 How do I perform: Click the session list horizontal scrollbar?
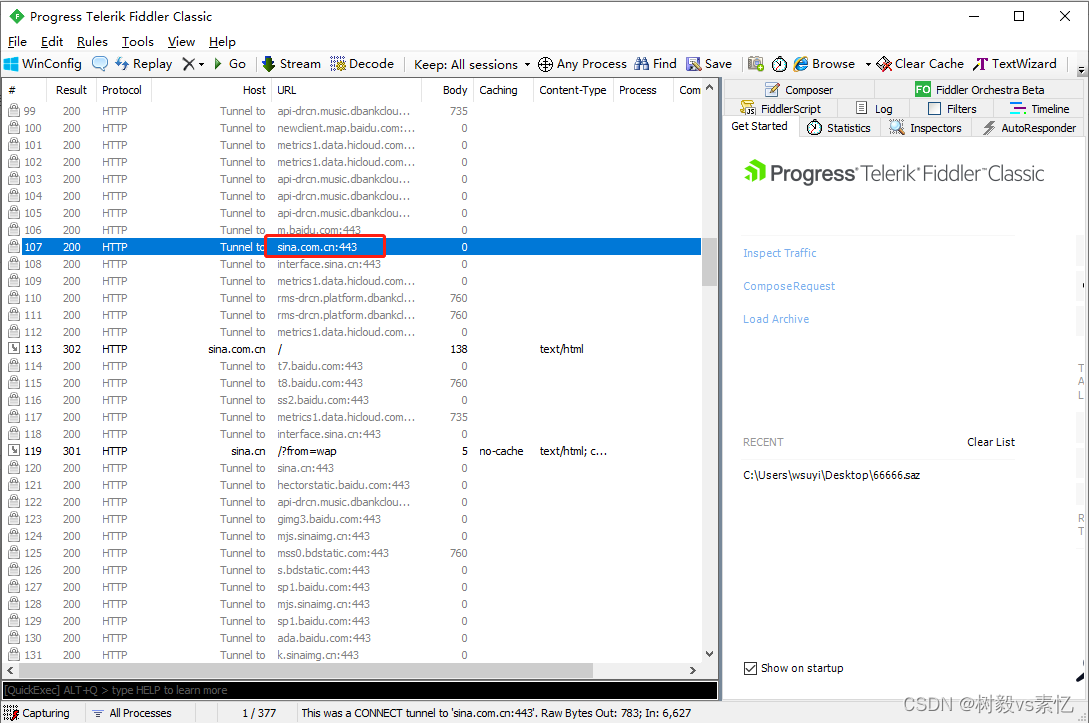(306, 670)
